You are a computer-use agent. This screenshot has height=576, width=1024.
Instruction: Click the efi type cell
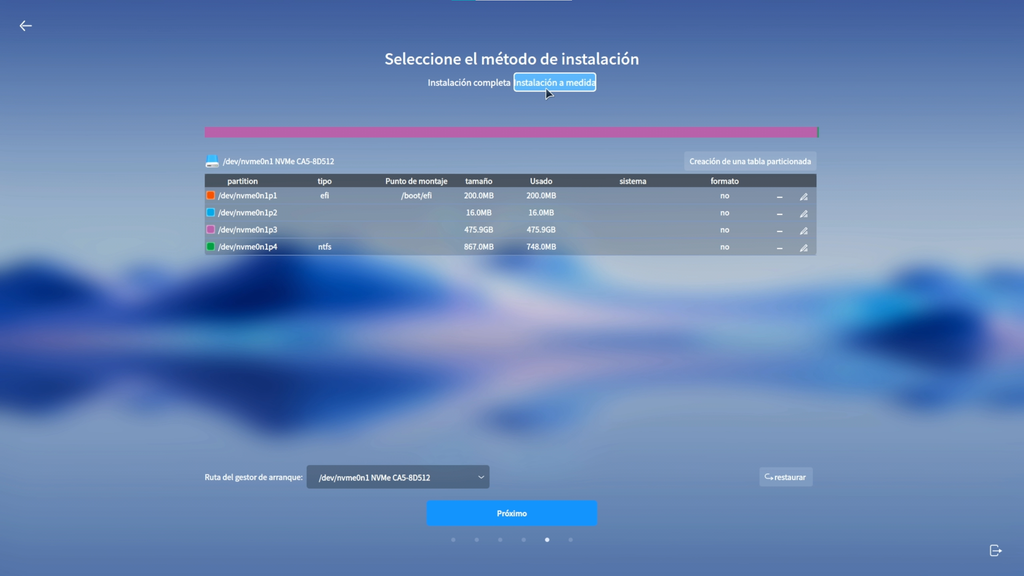[x=325, y=195]
